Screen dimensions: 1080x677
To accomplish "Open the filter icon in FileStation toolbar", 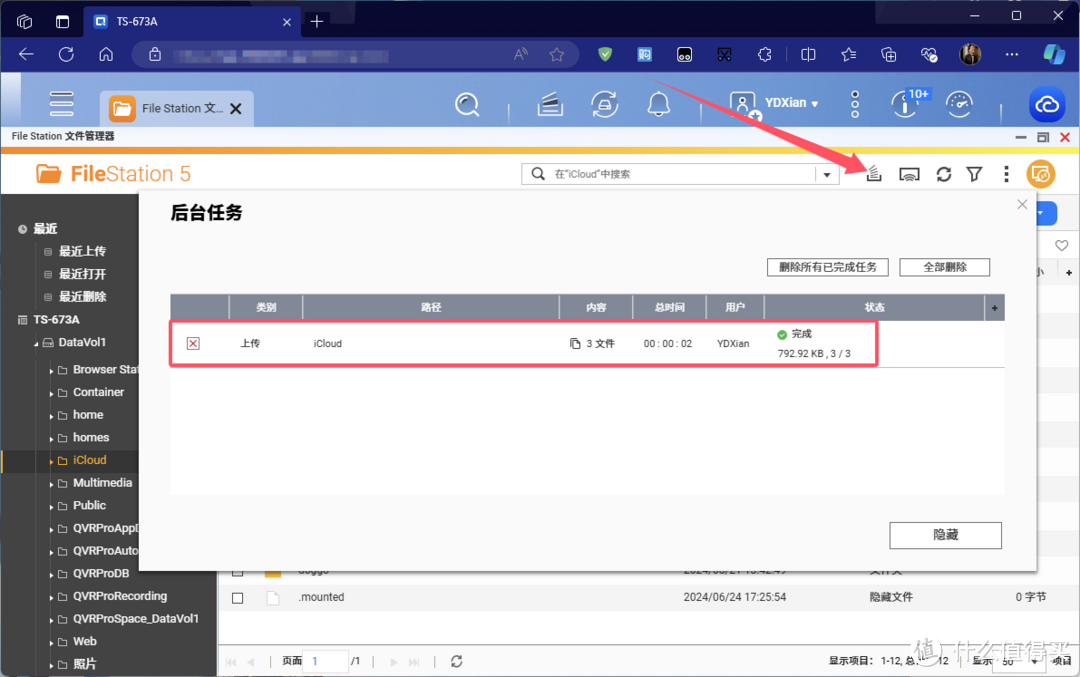I will coord(974,174).
